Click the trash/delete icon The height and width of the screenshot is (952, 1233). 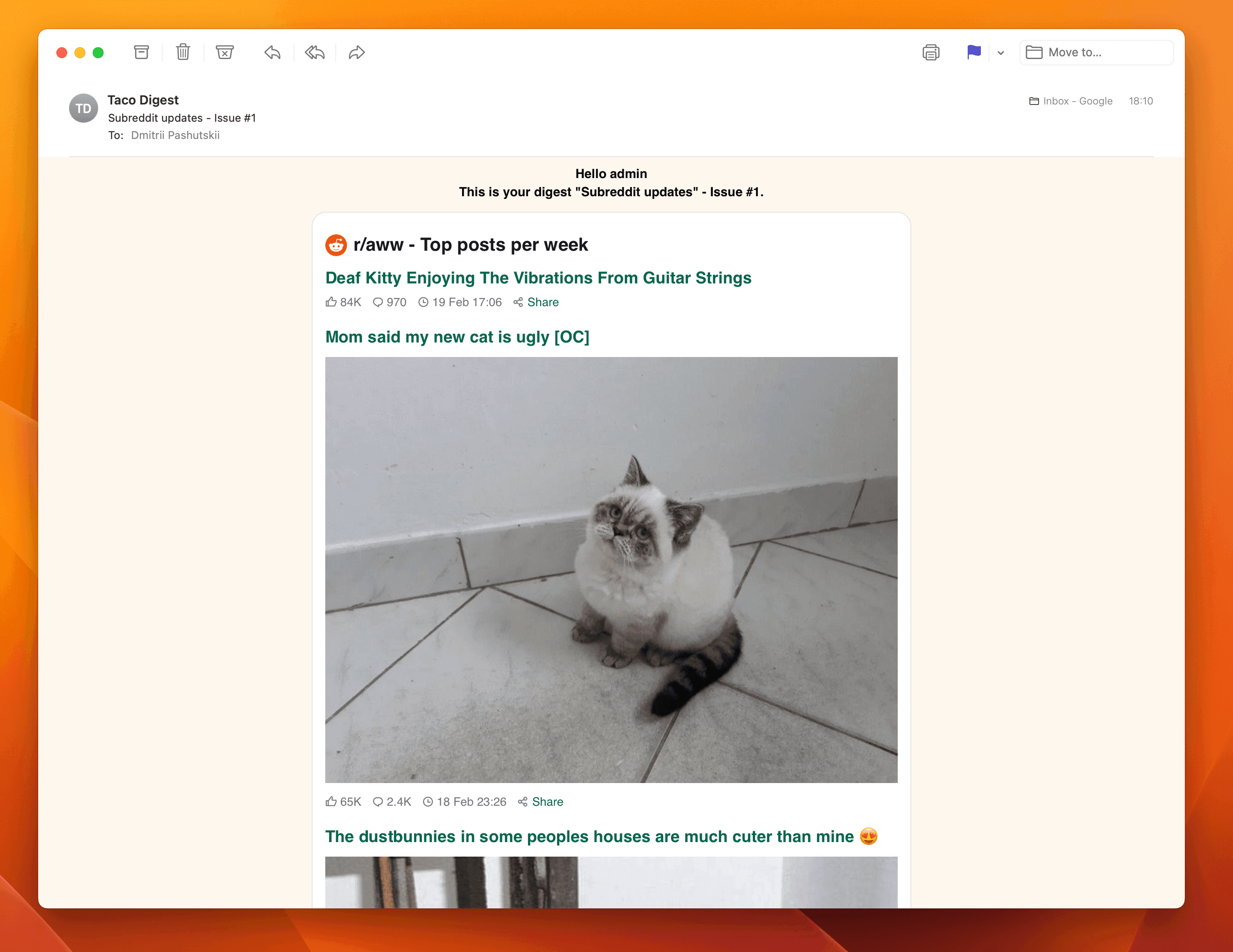(x=183, y=52)
